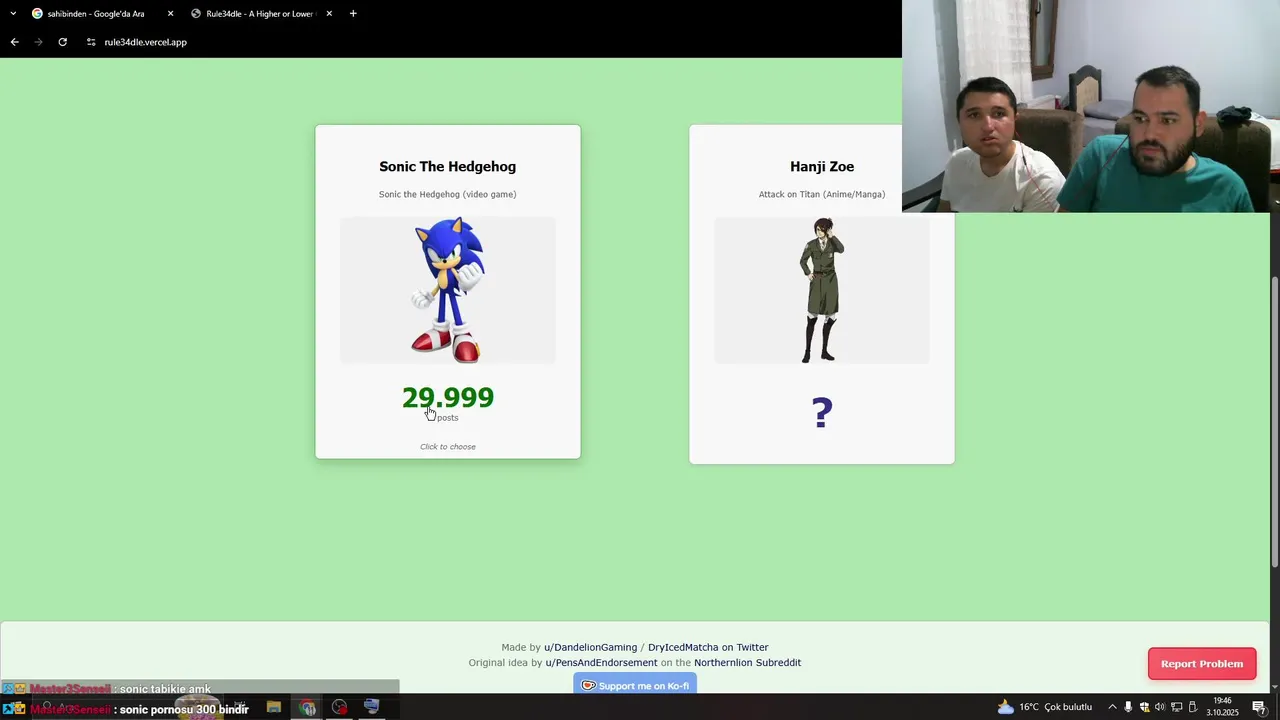Open the notification center icon
The height and width of the screenshot is (720, 1280).
pyautogui.click(x=1259, y=707)
